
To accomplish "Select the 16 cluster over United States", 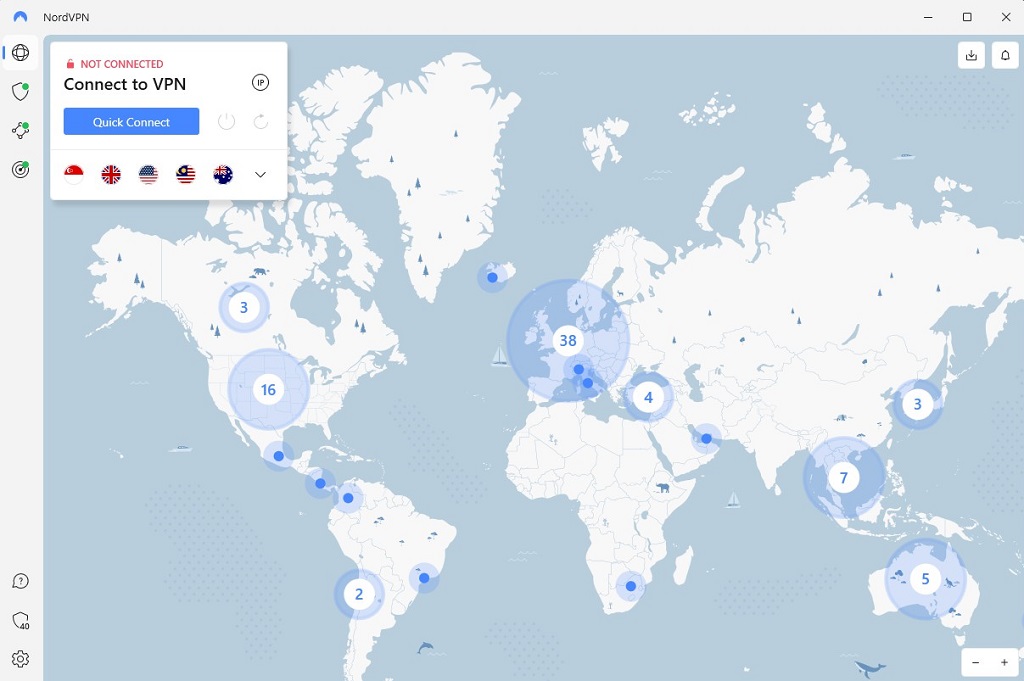I will pos(268,390).
